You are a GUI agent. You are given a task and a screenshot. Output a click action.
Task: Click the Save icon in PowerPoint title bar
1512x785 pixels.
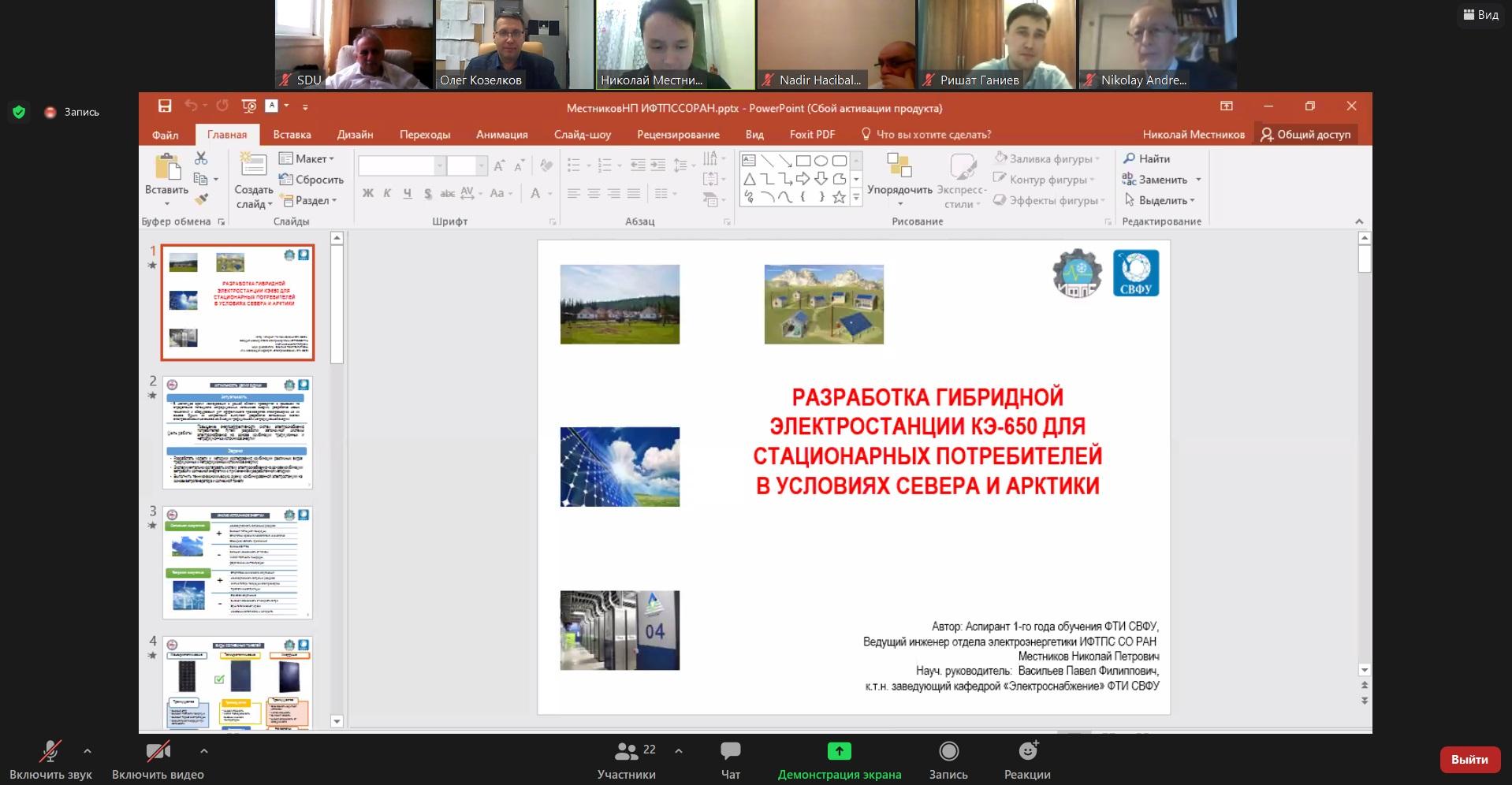click(164, 106)
